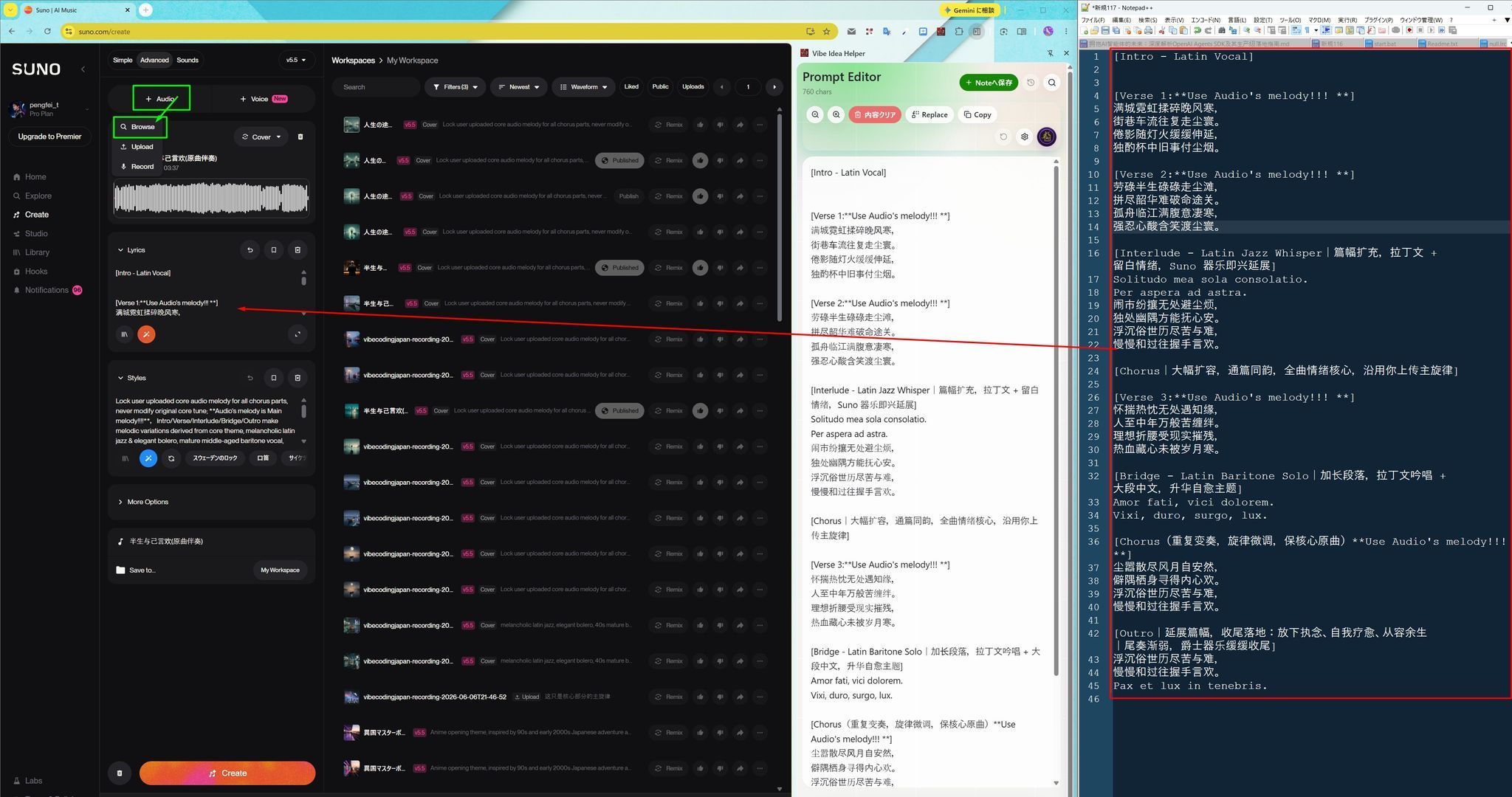Click the audio waveform of the uploaded track

[210, 199]
